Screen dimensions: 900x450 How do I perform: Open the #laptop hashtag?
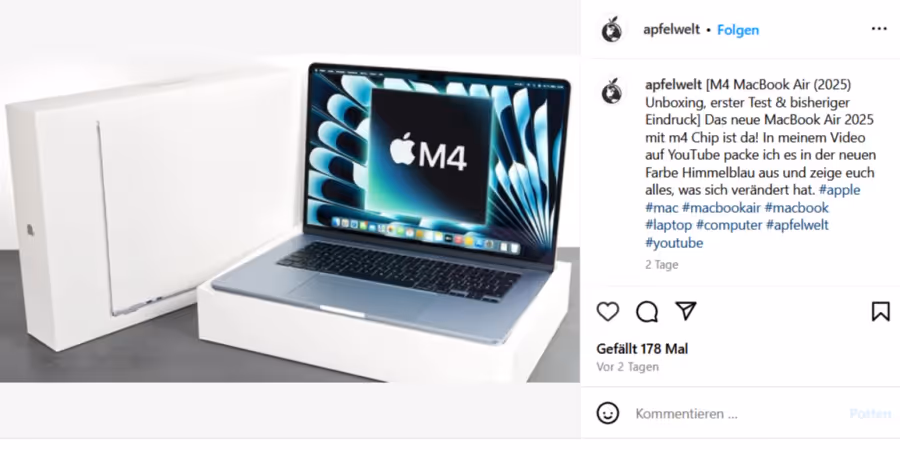pyautogui.click(x=669, y=225)
